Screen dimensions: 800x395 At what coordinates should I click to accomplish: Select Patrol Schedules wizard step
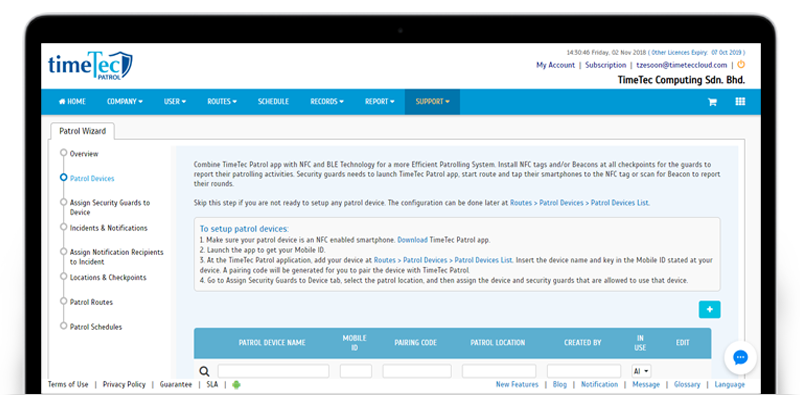(x=96, y=327)
